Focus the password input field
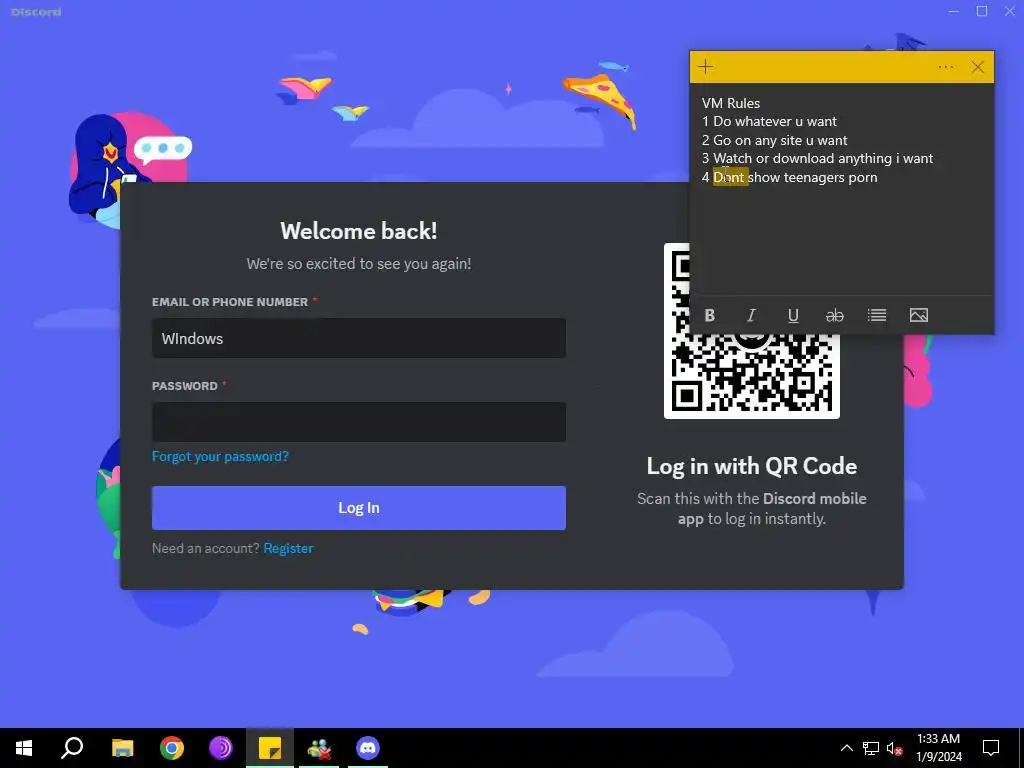 [x=359, y=422]
